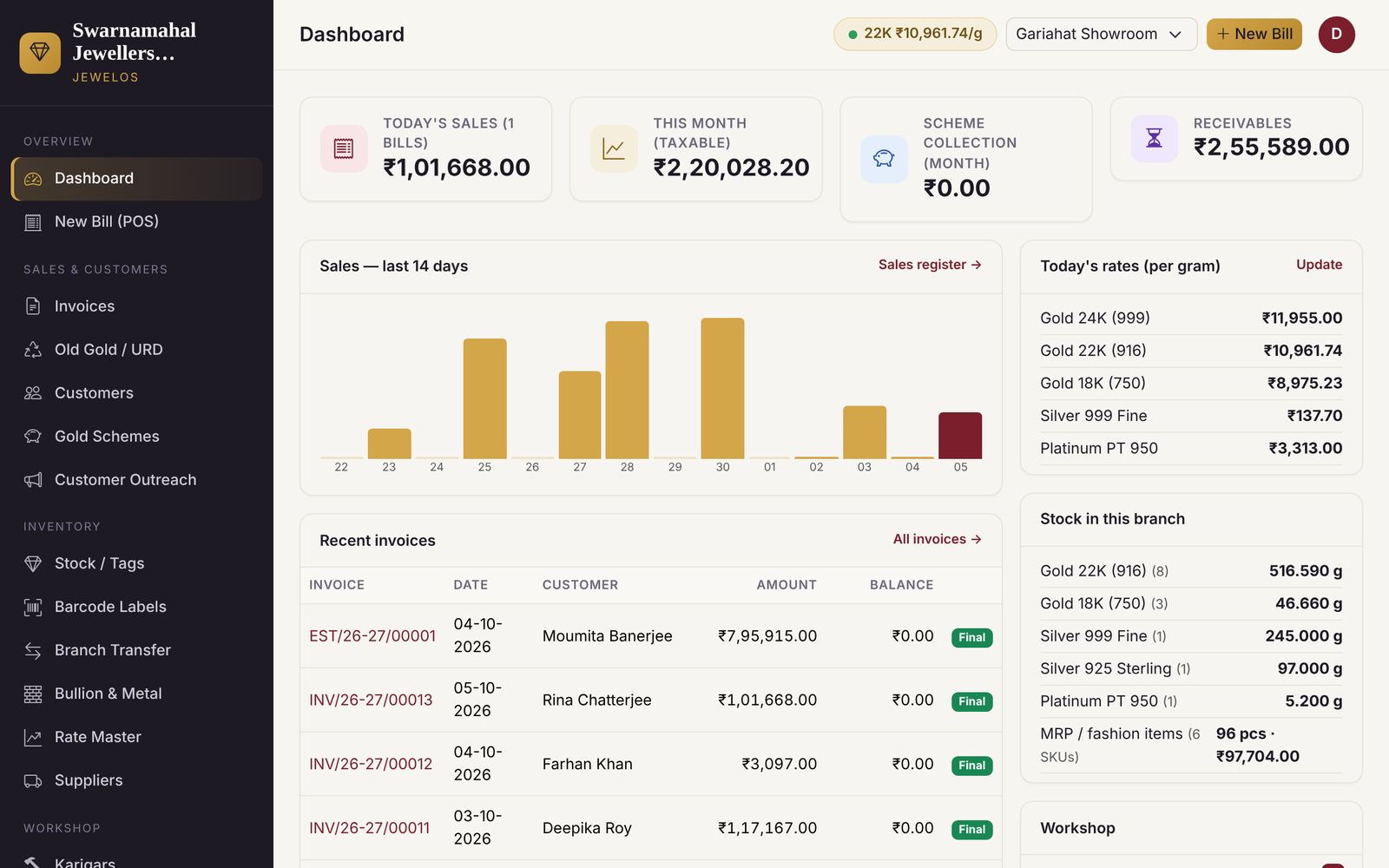The width and height of the screenshot is (1389, 868).
Task: Open the Gariahat Showroom branch dropdown
Action: pos(1101,34)
